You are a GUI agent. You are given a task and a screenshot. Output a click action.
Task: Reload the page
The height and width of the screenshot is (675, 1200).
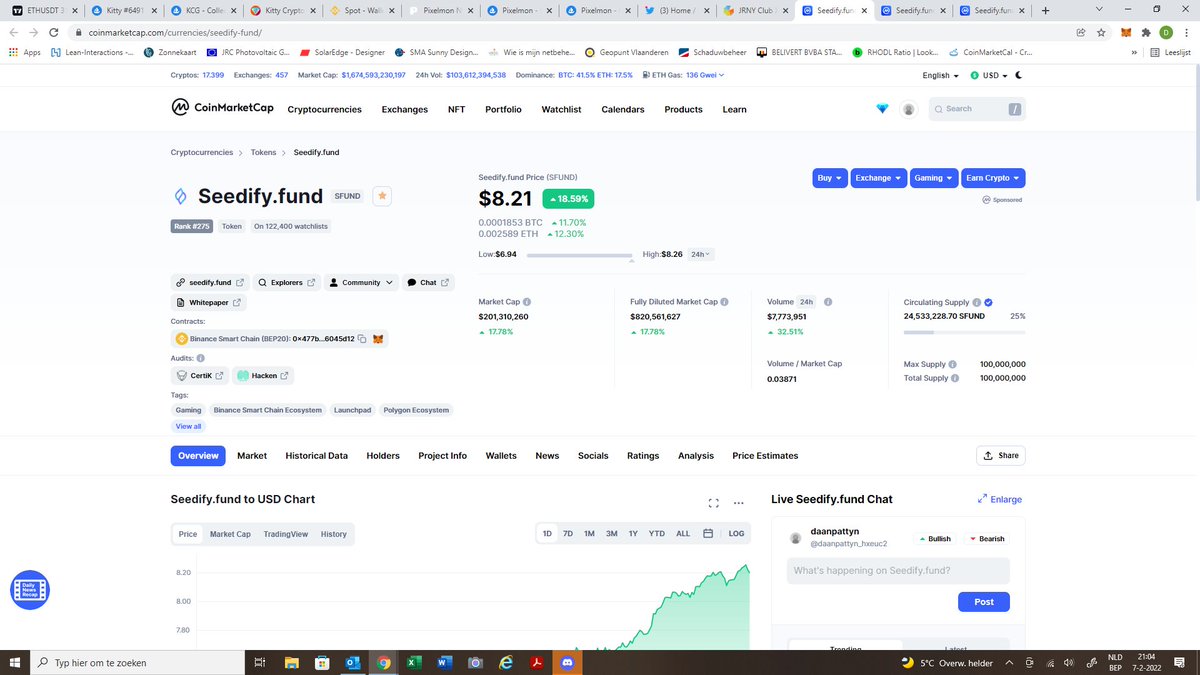click(x=52, y=32)
